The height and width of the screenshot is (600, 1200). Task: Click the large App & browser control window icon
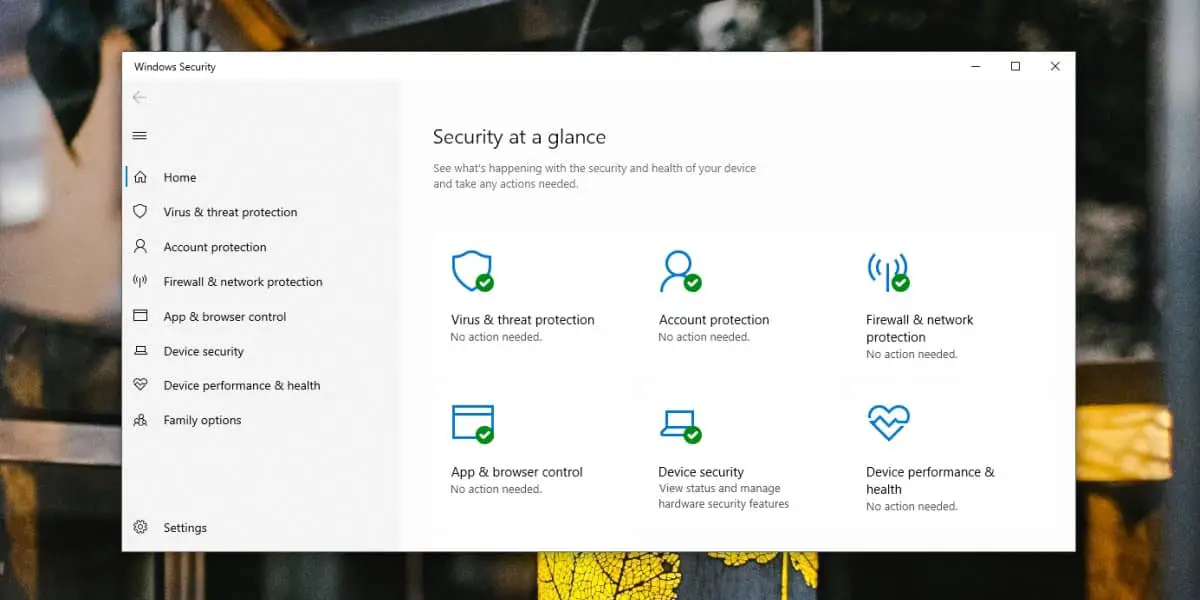tap(472, 423)
